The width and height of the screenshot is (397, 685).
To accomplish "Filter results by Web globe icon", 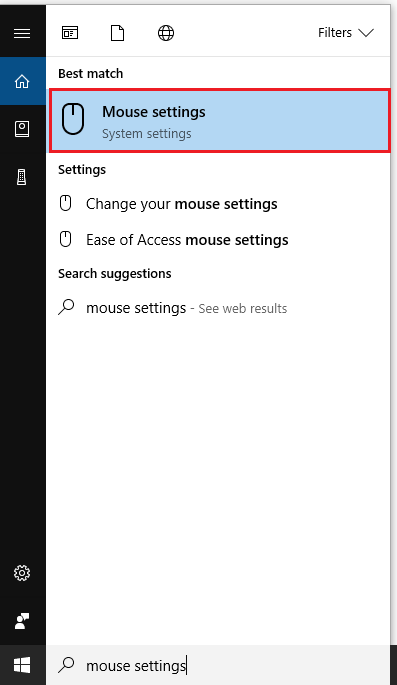I will point(166,33).
